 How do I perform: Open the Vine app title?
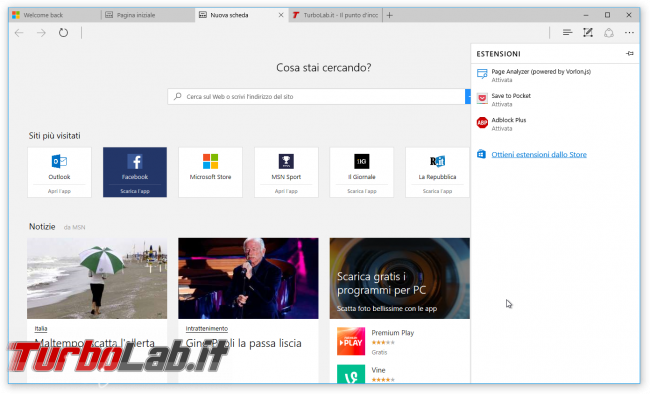(378, 370)
